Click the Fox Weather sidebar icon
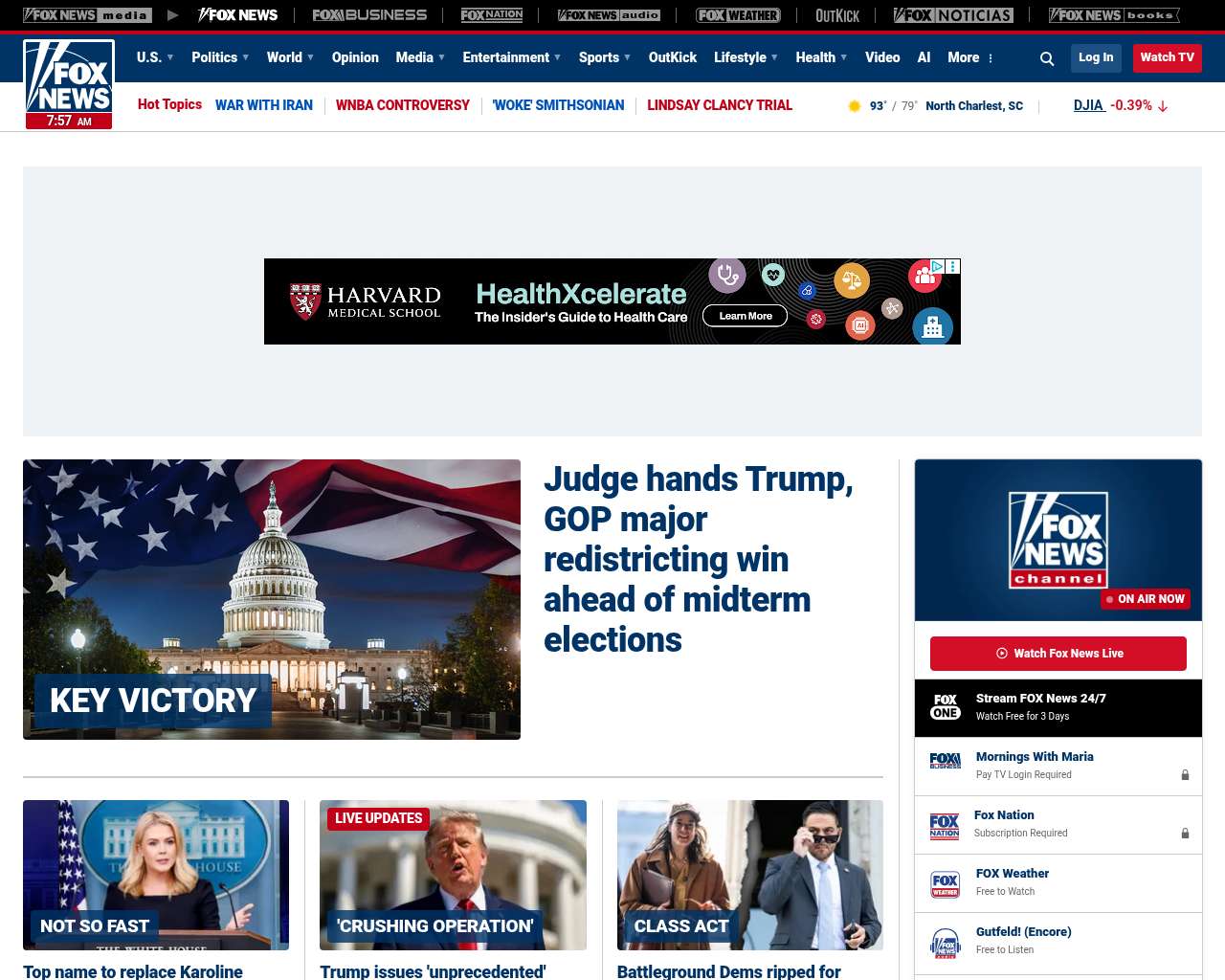Viewport: 1225px width, 980px height. (x=946, y=885)
